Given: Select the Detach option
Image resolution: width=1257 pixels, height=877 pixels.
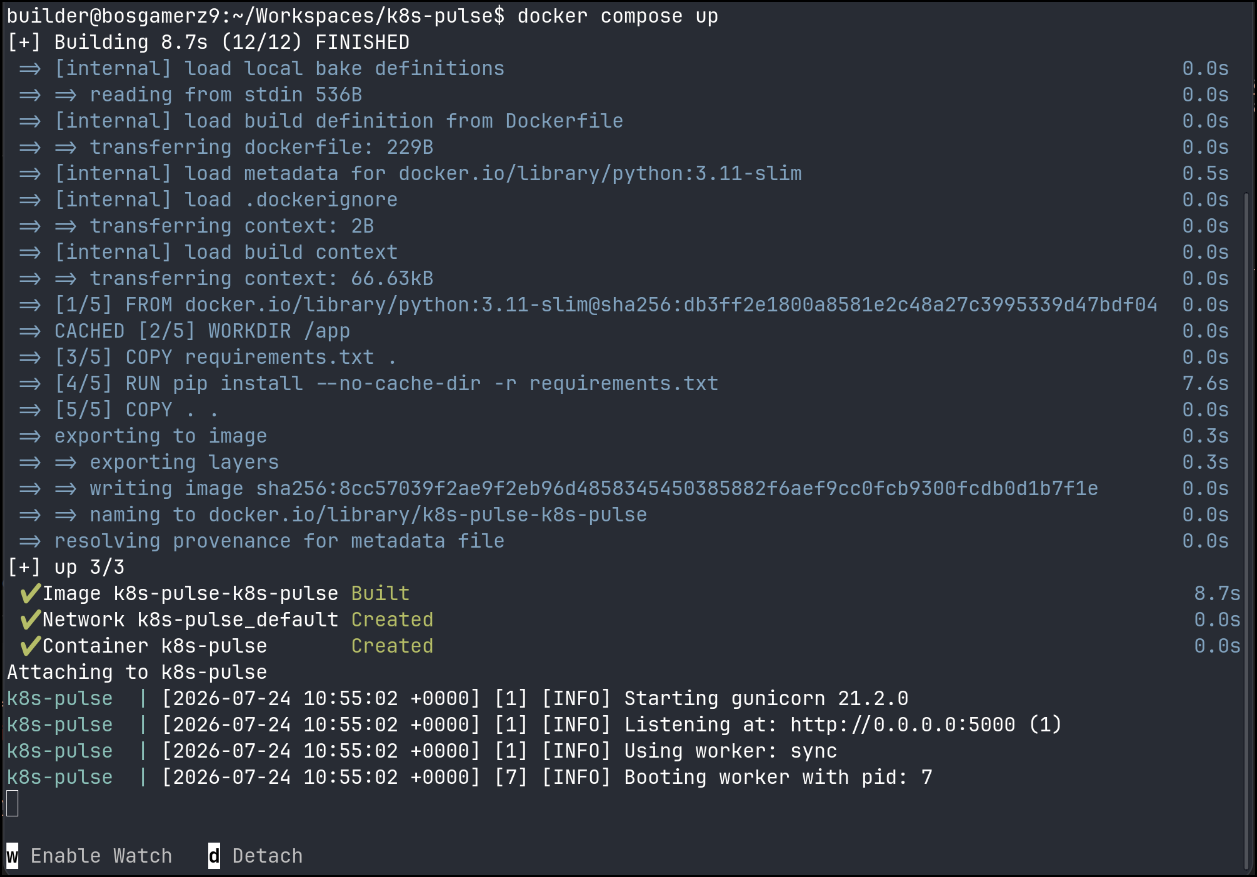Looking at the screenshot, I should tap(267, 856).
